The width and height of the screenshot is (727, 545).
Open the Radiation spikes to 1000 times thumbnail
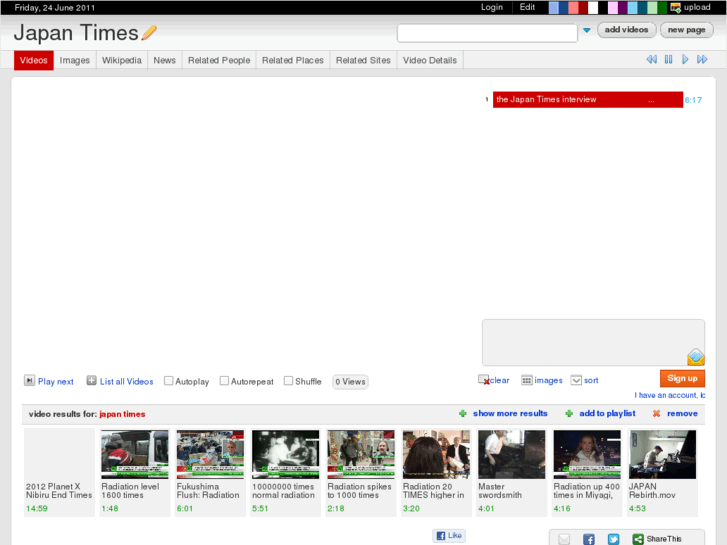pos(361,455)
